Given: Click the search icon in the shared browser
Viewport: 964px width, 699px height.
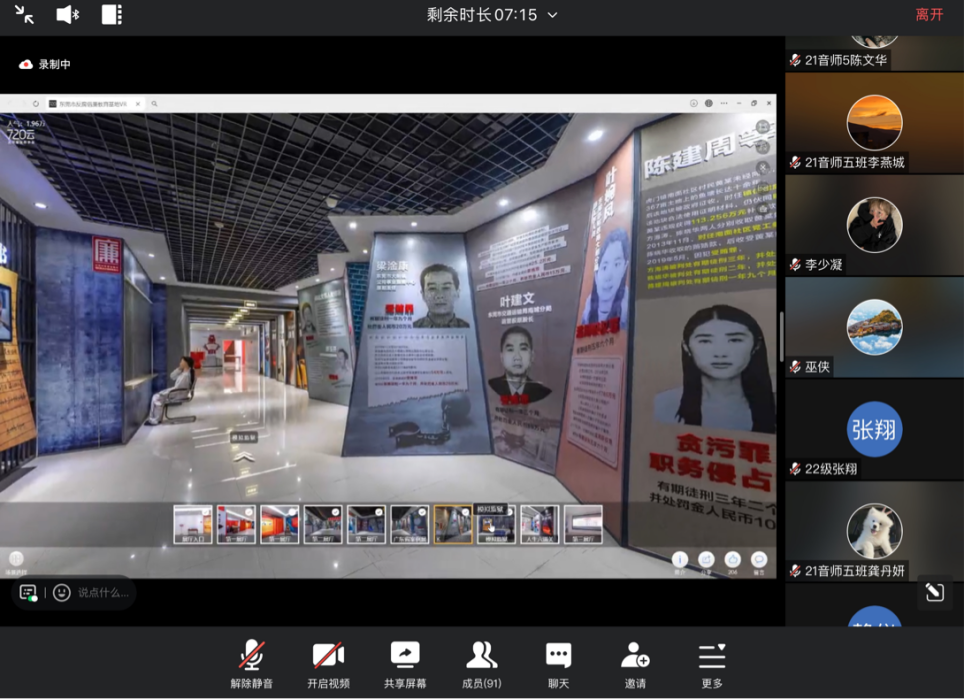Looking at the screenshot, I should pos(154,104).
